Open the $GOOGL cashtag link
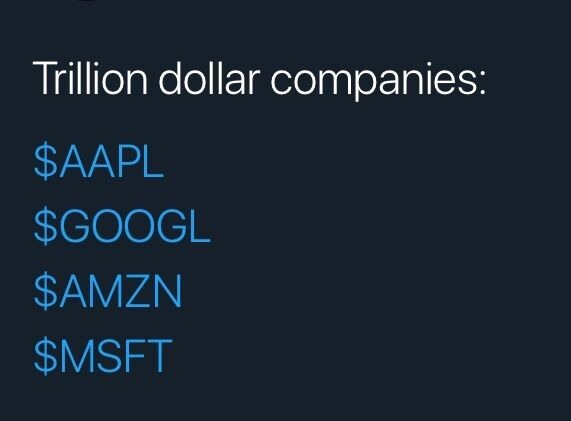Viewport: 571px width, 421px height. [x=122, y=225]
